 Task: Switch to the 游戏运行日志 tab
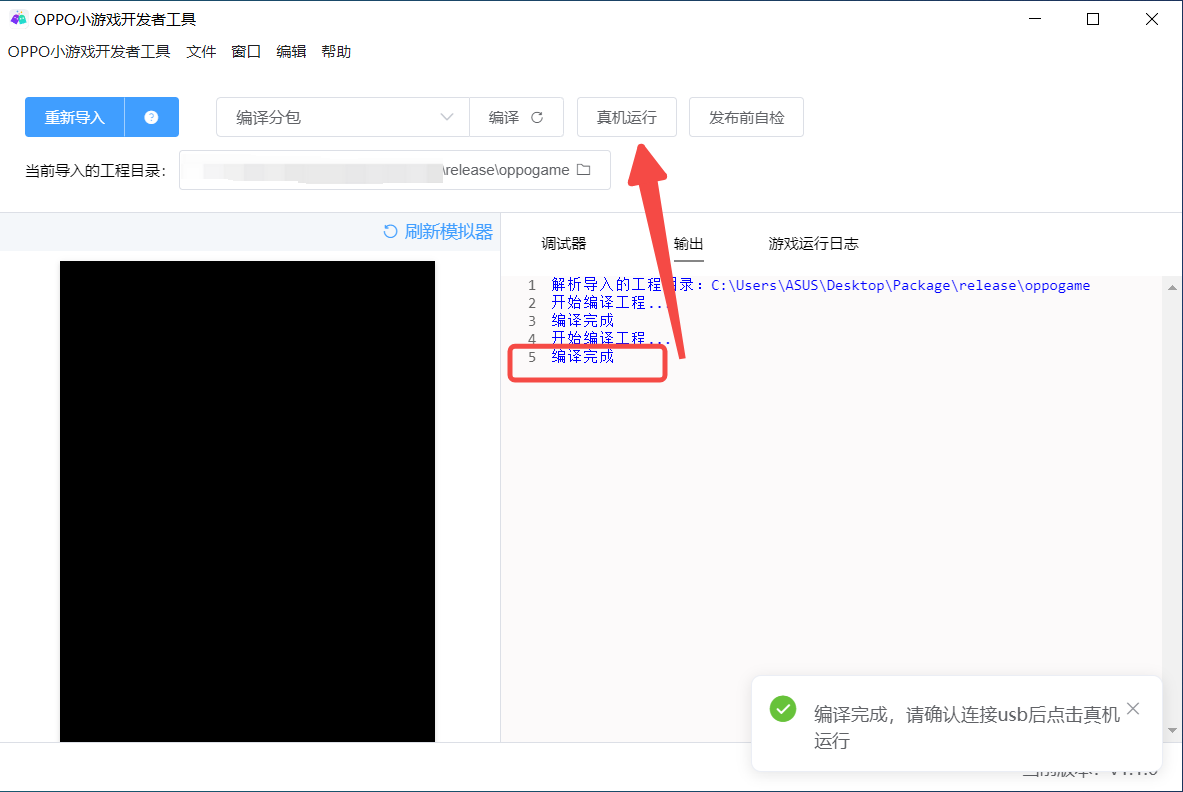pyautogui.click(x=813, y=244)
